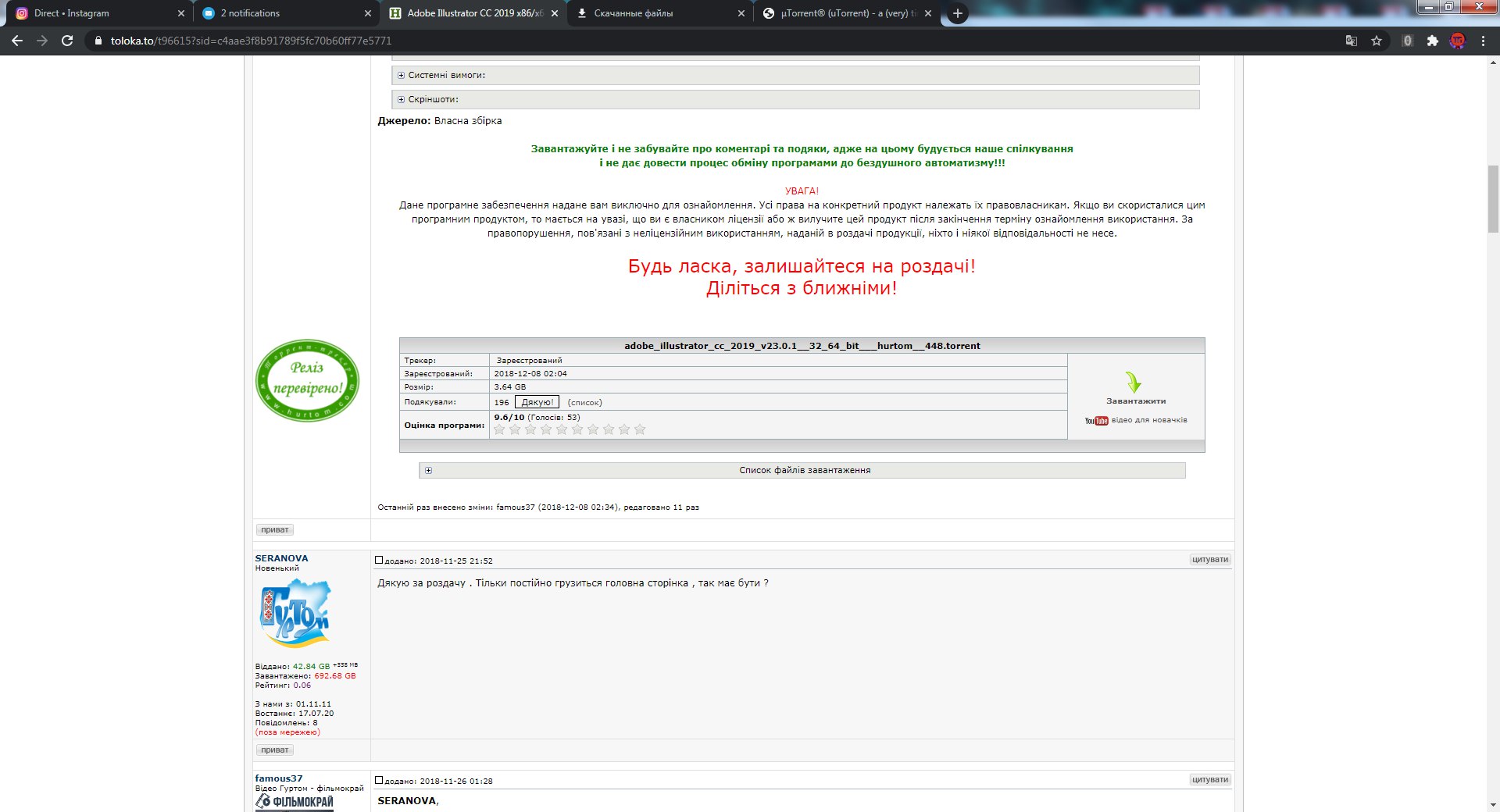Click приват button below SERANOVA's profile
The image size is (1500, 812).
coord(275,750)
